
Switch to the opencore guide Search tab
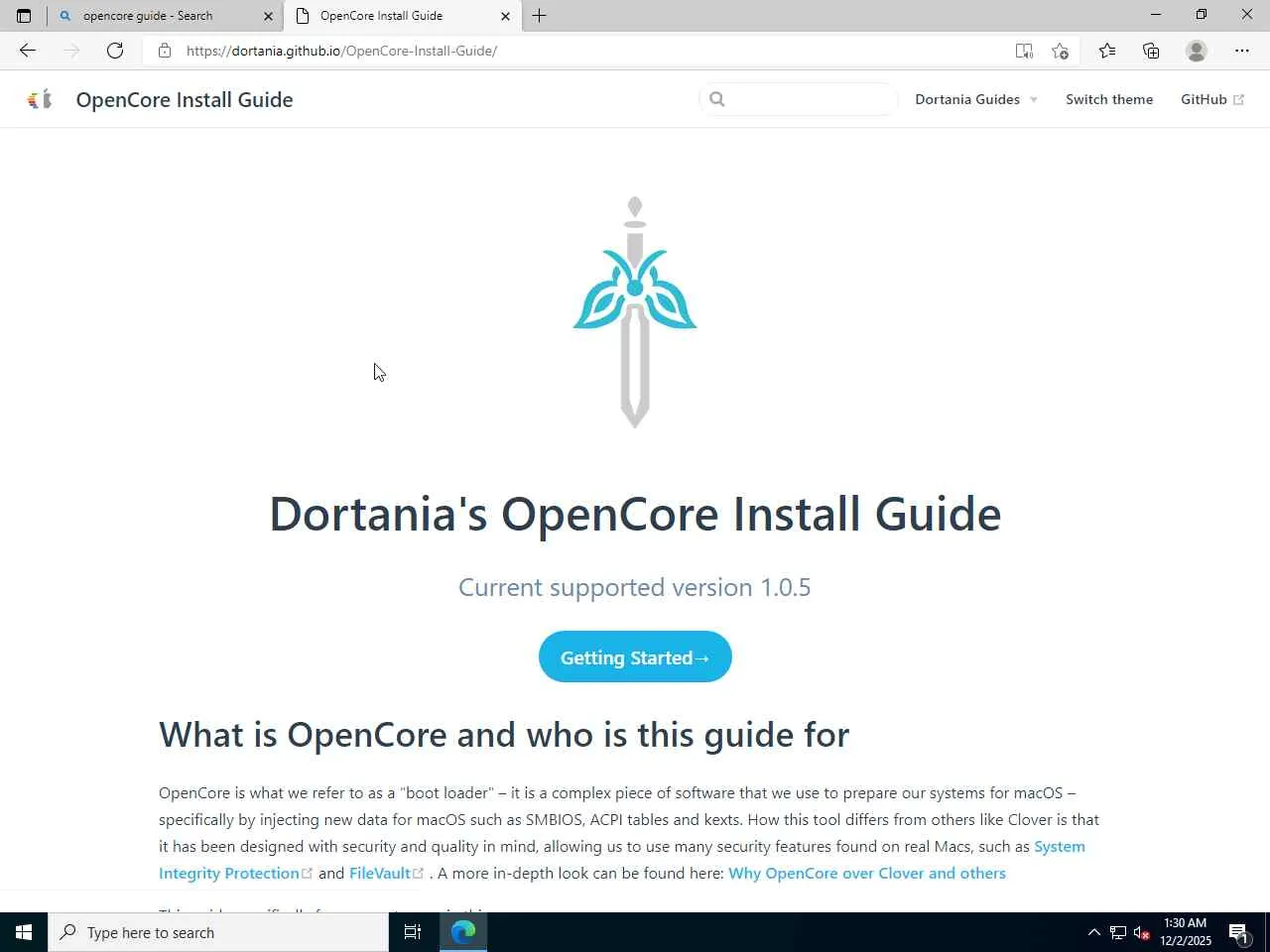pyautogui.click(x=165, y=16)
